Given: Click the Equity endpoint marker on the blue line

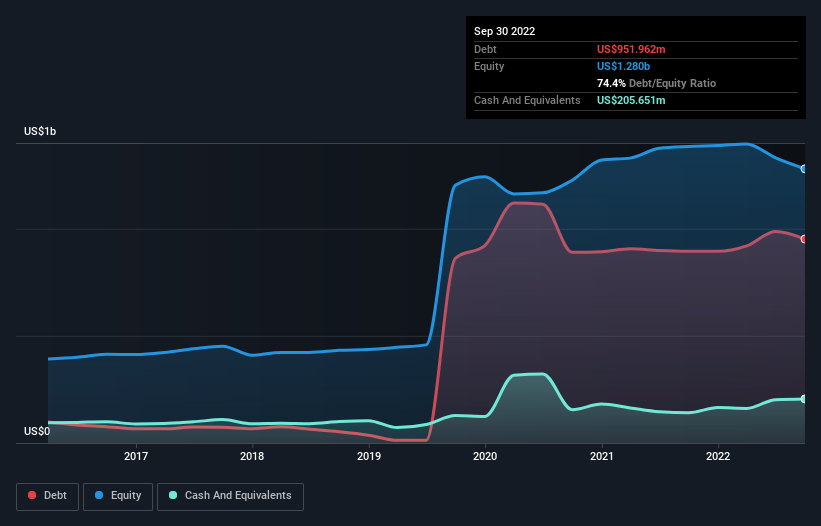Looking at the screenshot, I should click(804, 169).
